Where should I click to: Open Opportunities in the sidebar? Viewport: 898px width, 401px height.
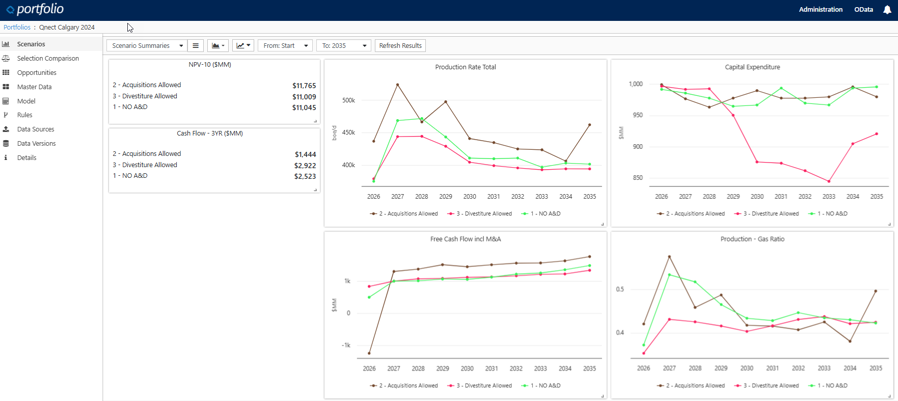(x=36, y=73)
